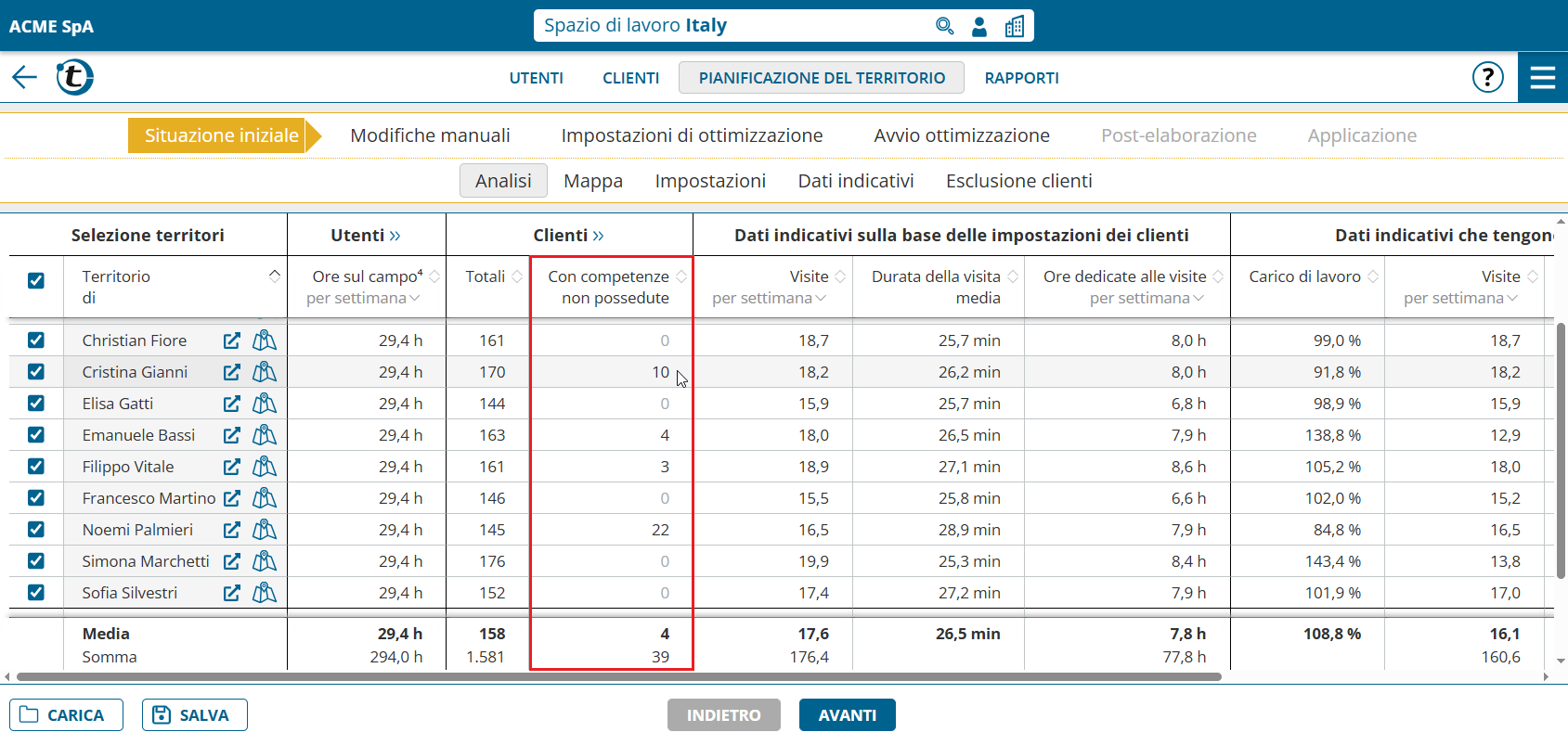Open the hamburger menu
1568x745 pixels.
click(1542, 77)
